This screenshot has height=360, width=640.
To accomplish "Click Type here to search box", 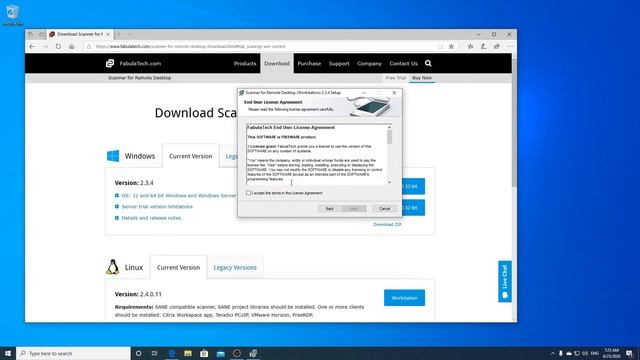I will click(x=73, y=353).
